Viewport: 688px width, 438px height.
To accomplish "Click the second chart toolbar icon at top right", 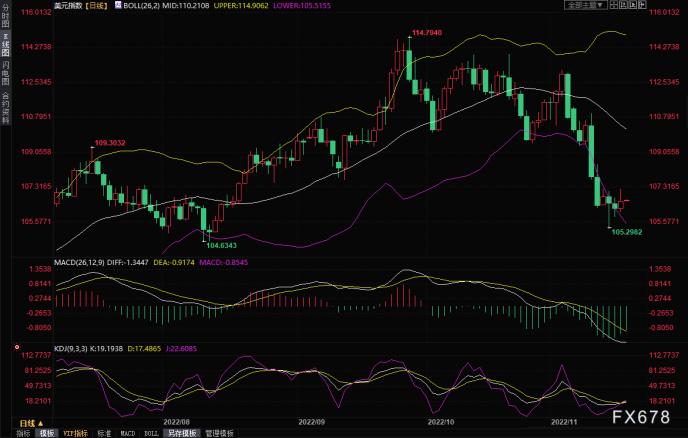I will point(624,5).
